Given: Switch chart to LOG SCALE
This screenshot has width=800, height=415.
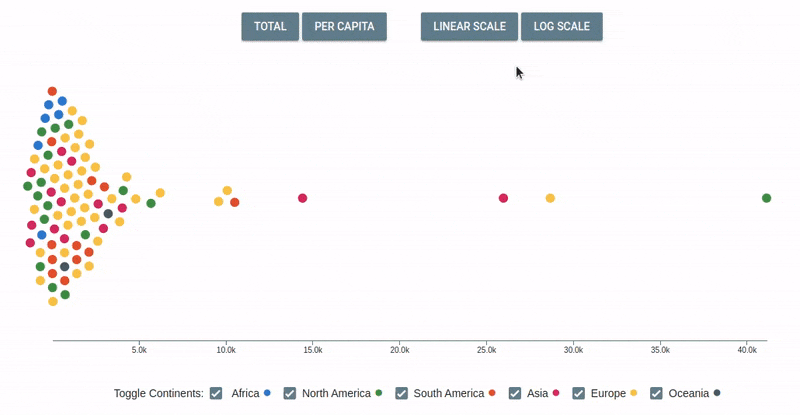Looking at the screenshot, I should point(561,27).
